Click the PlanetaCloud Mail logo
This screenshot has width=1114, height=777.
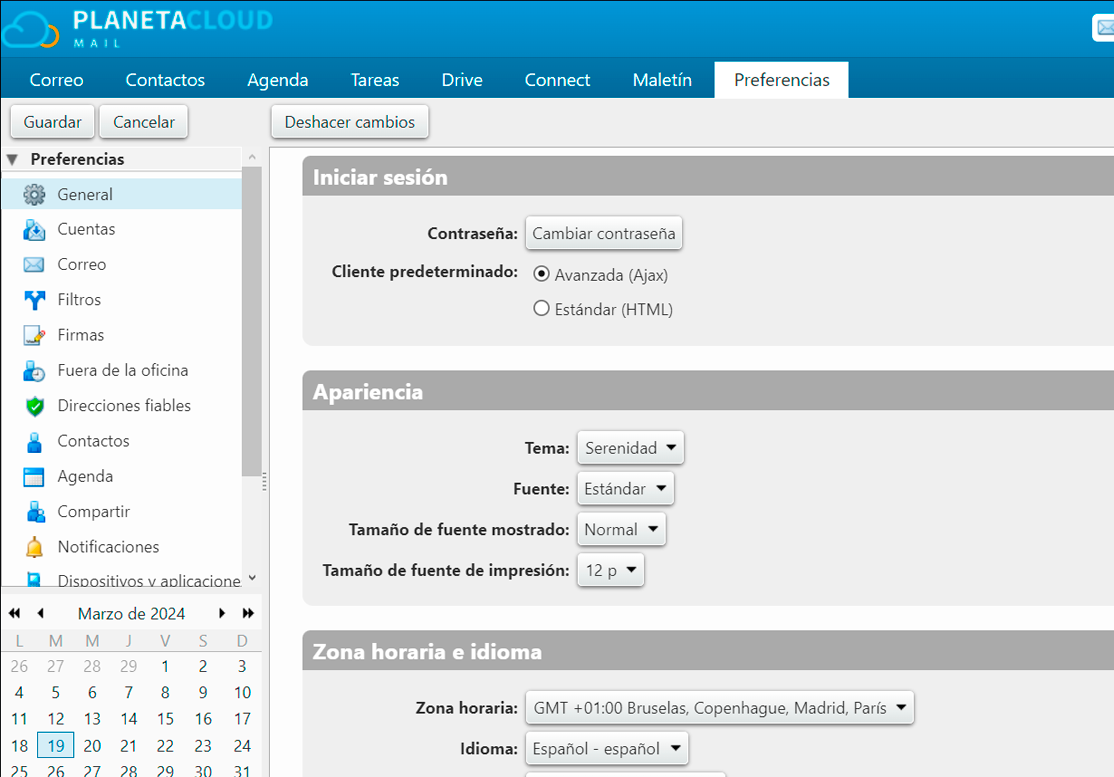[137, 28]
